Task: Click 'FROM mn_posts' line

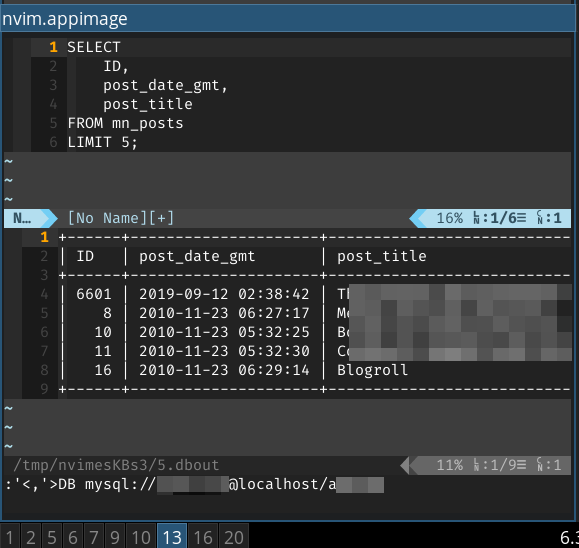Action: click(x=126, y=123)
